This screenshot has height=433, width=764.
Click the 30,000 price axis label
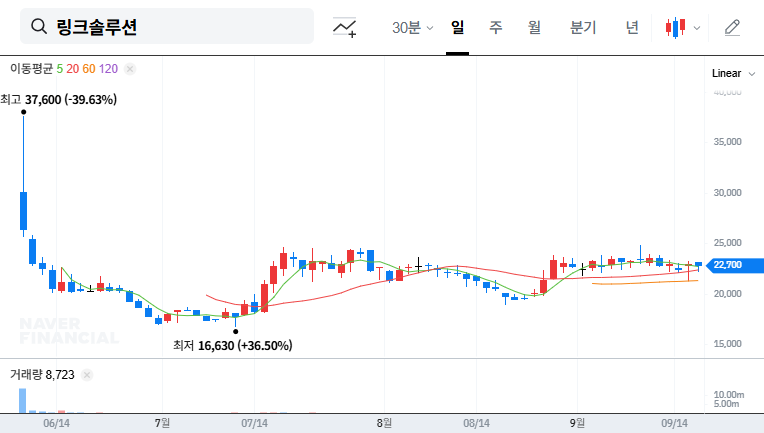(727, 193)
